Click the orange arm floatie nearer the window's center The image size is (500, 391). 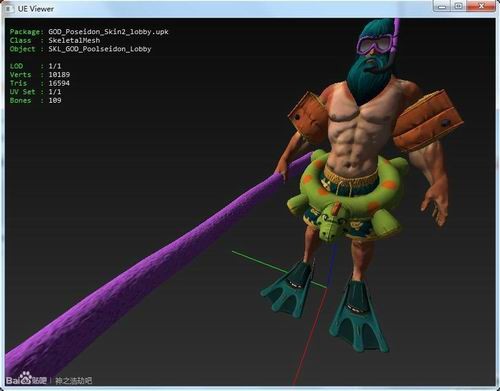306,117
